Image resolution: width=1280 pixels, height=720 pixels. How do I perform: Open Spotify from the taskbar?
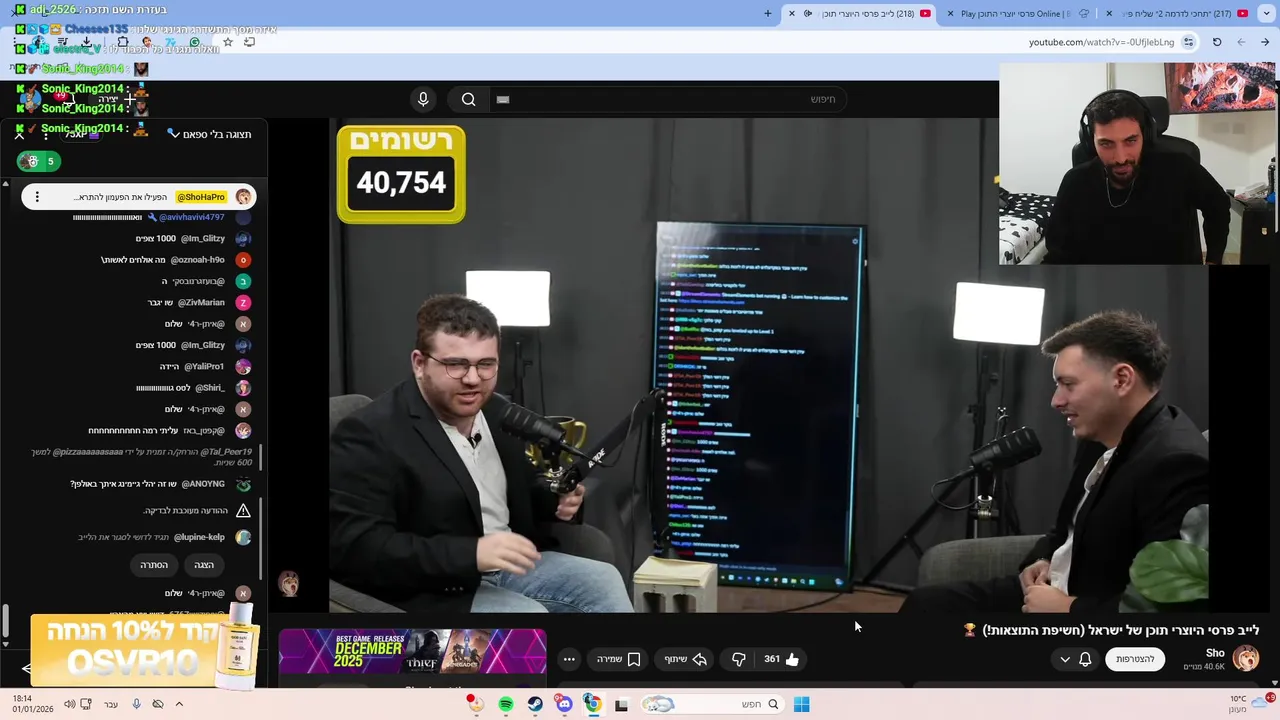pyautogui.click(x=506, y=704)
